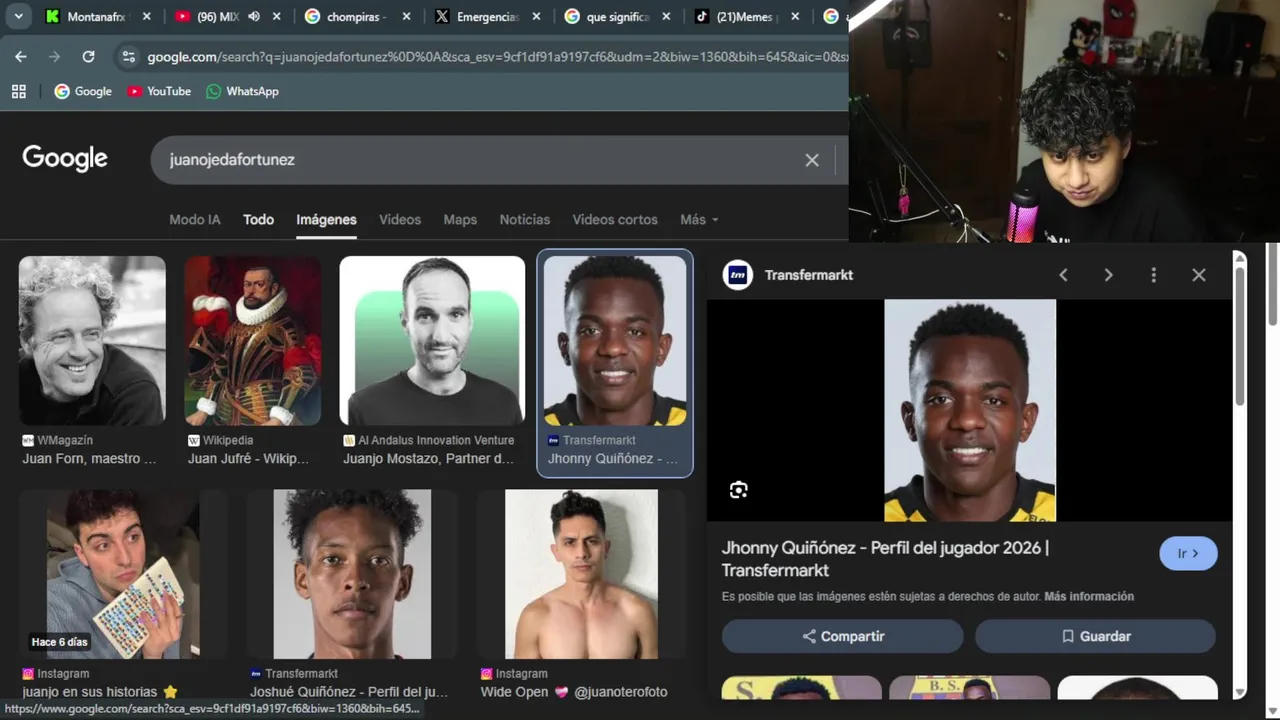Switch to the X Emergencias tab
Screen dimensions: 1280x720
click(x=488, y=16)
